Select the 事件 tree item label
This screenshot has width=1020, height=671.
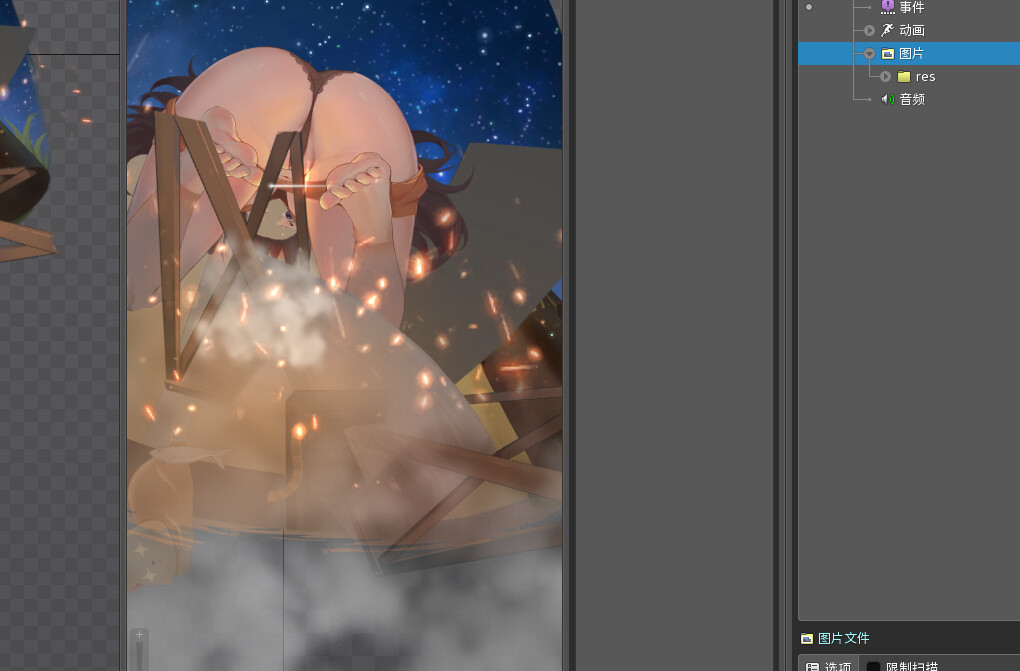912,7
